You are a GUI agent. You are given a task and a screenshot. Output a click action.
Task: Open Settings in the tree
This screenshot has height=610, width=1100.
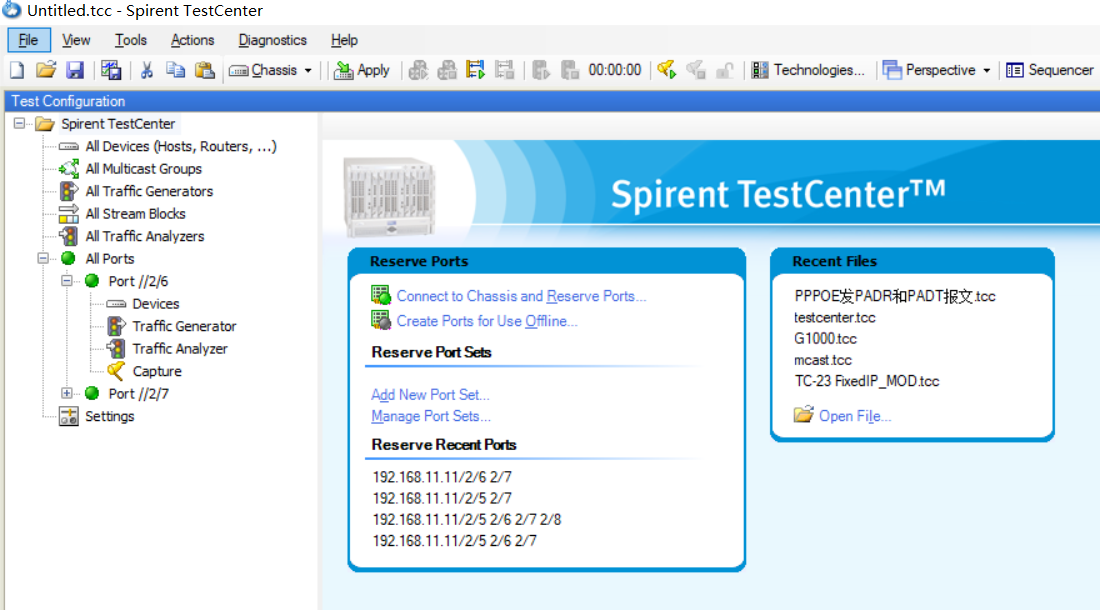pyautogui.click(x=109, y=416)
